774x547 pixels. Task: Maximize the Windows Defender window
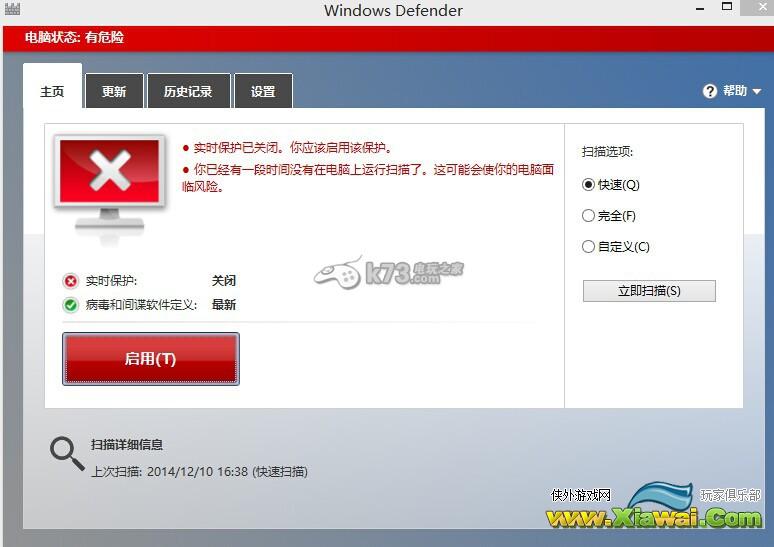tap(727, 6)
